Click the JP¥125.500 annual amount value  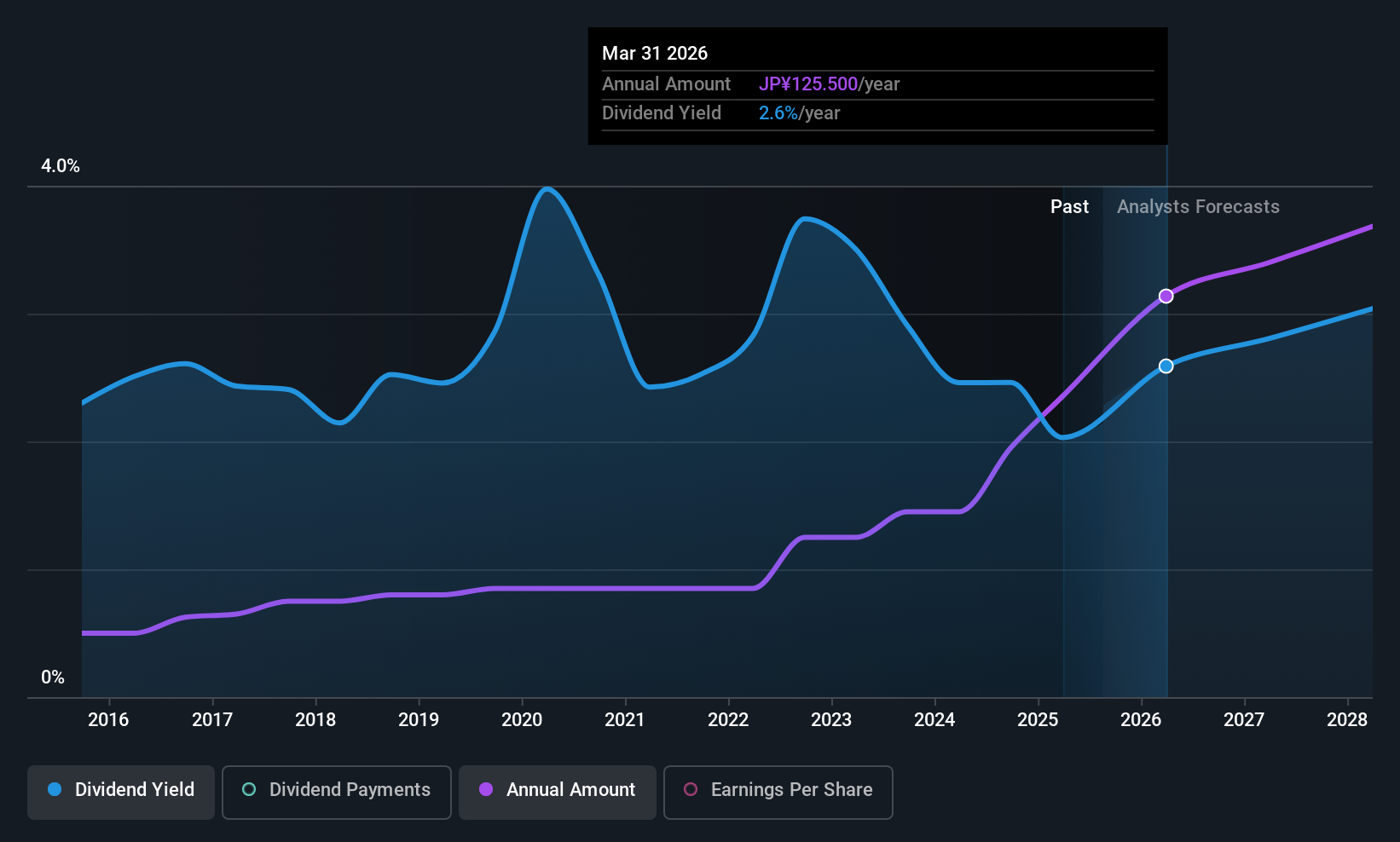[808, 84]
